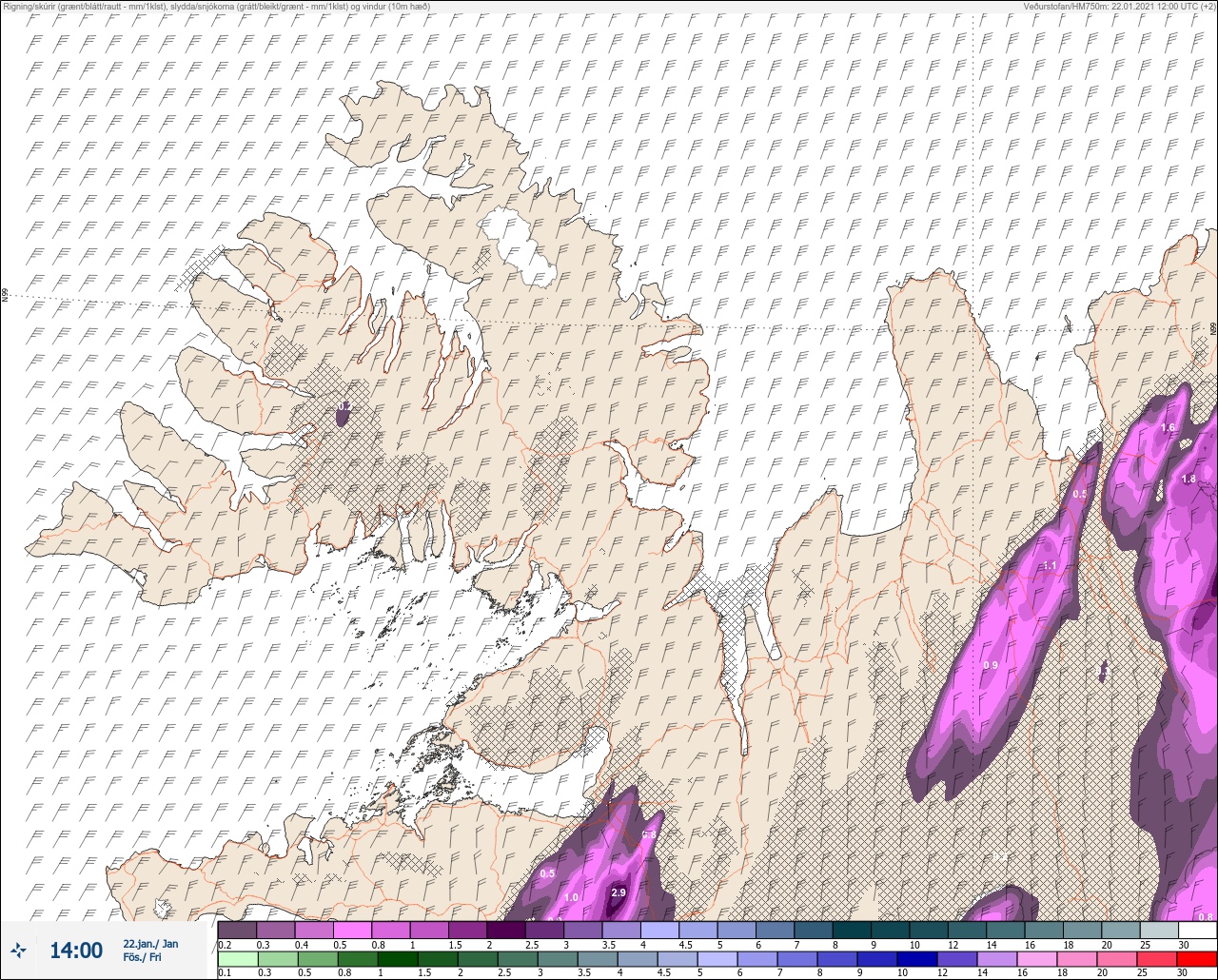1218x980 pixels.
Task: Click the weekday text Fös./ Fri
Action: [142, 957]
